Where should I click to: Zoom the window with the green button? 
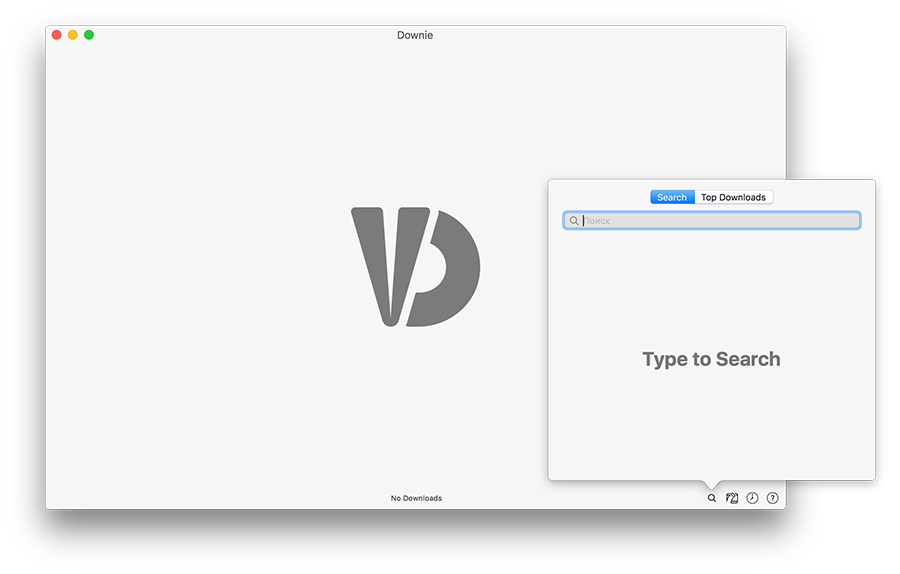pyautogui.click(x=89, y=35)
